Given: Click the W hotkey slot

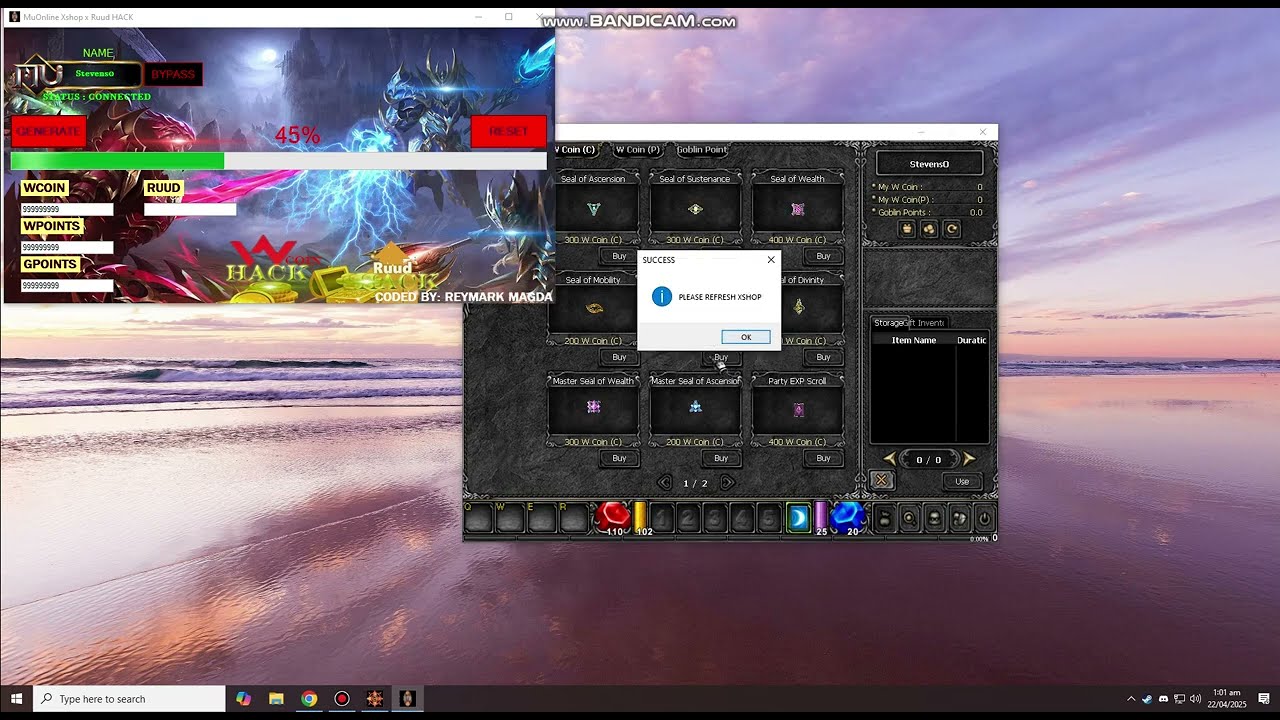Looking at the screenshot, I should pyautogui.click(x=510, y=518).
